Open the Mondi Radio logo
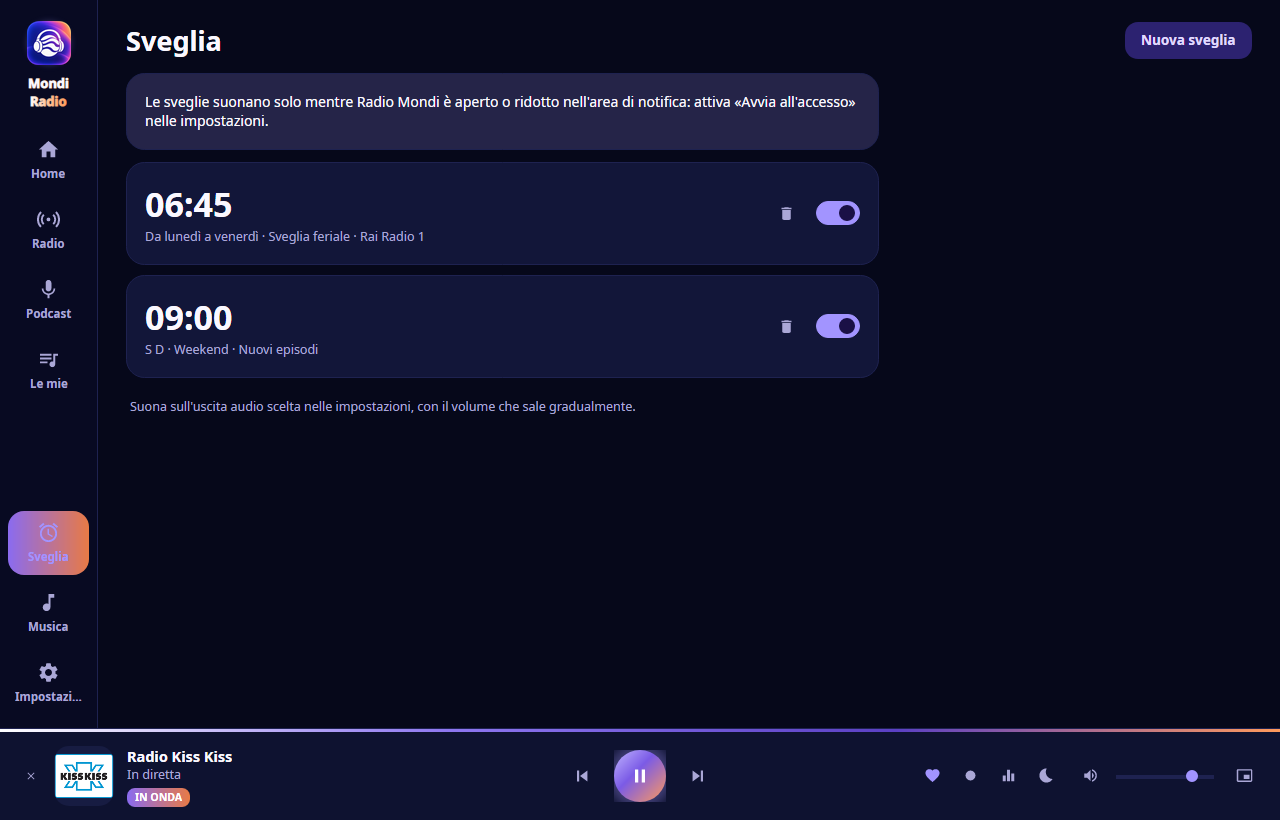The image size is (1280, 820). point(48,43)
